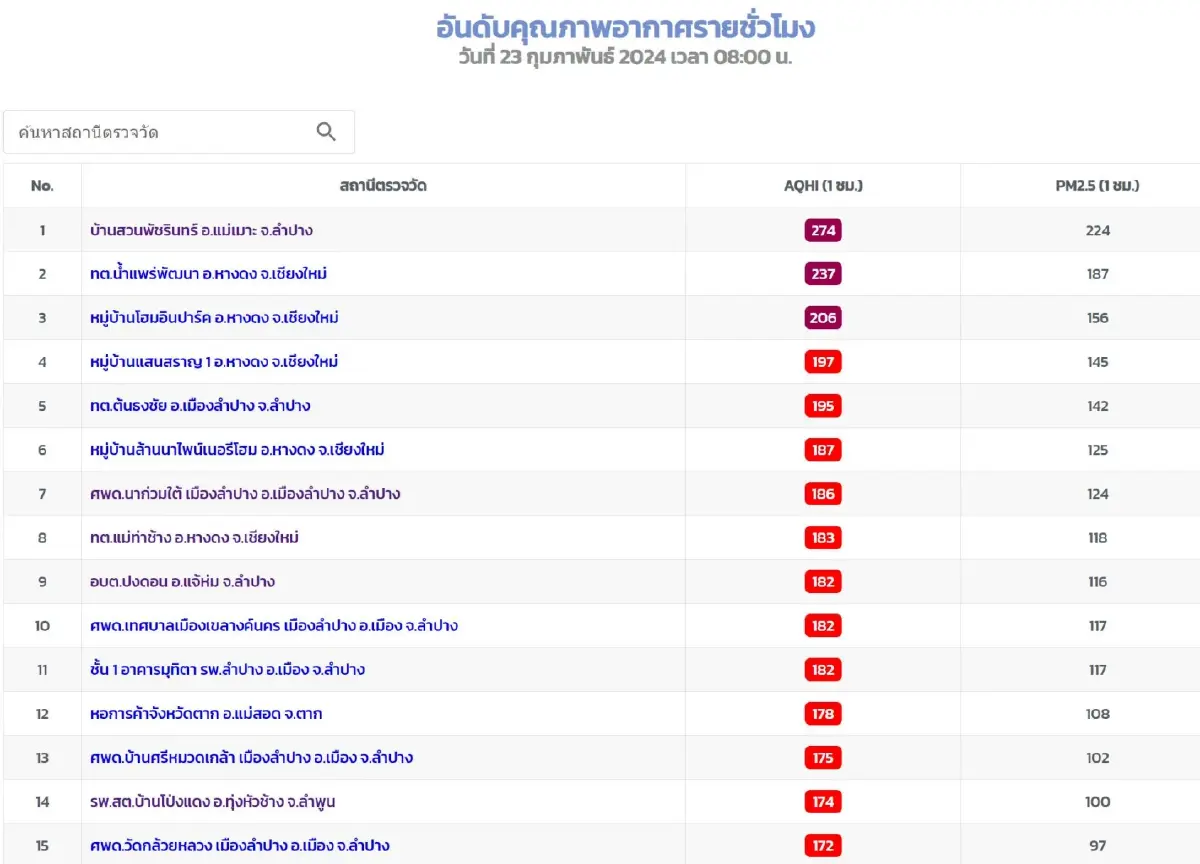Click PM2.5 value 124
Image resolution: width=1200 pixels, height=864 pixels.
click(1098, 494)
